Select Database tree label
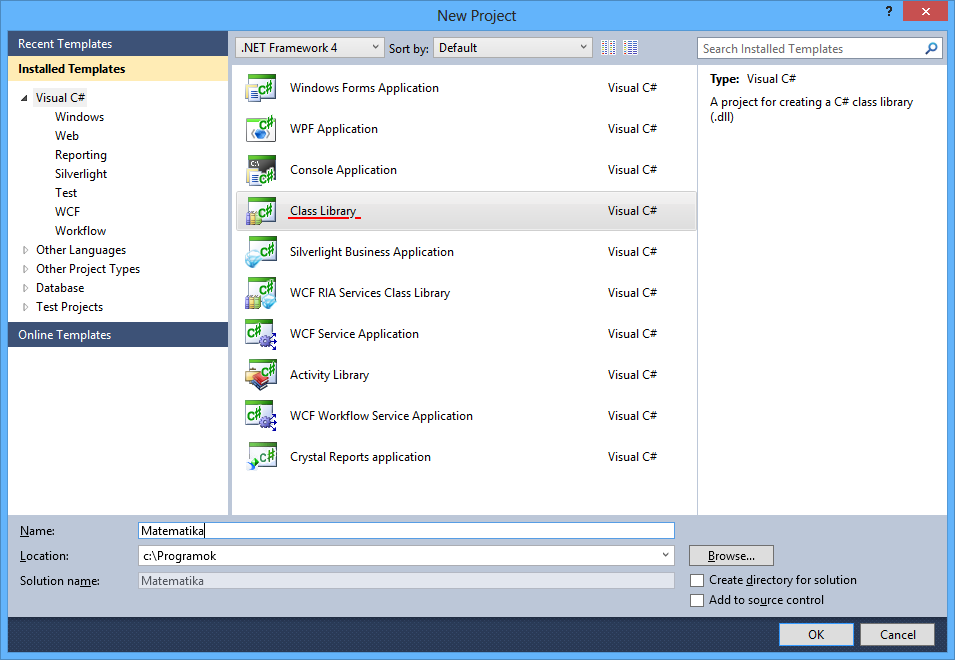The height and width of the screenshot is (660, 955). pyautogui.click(x=60, y=288)
